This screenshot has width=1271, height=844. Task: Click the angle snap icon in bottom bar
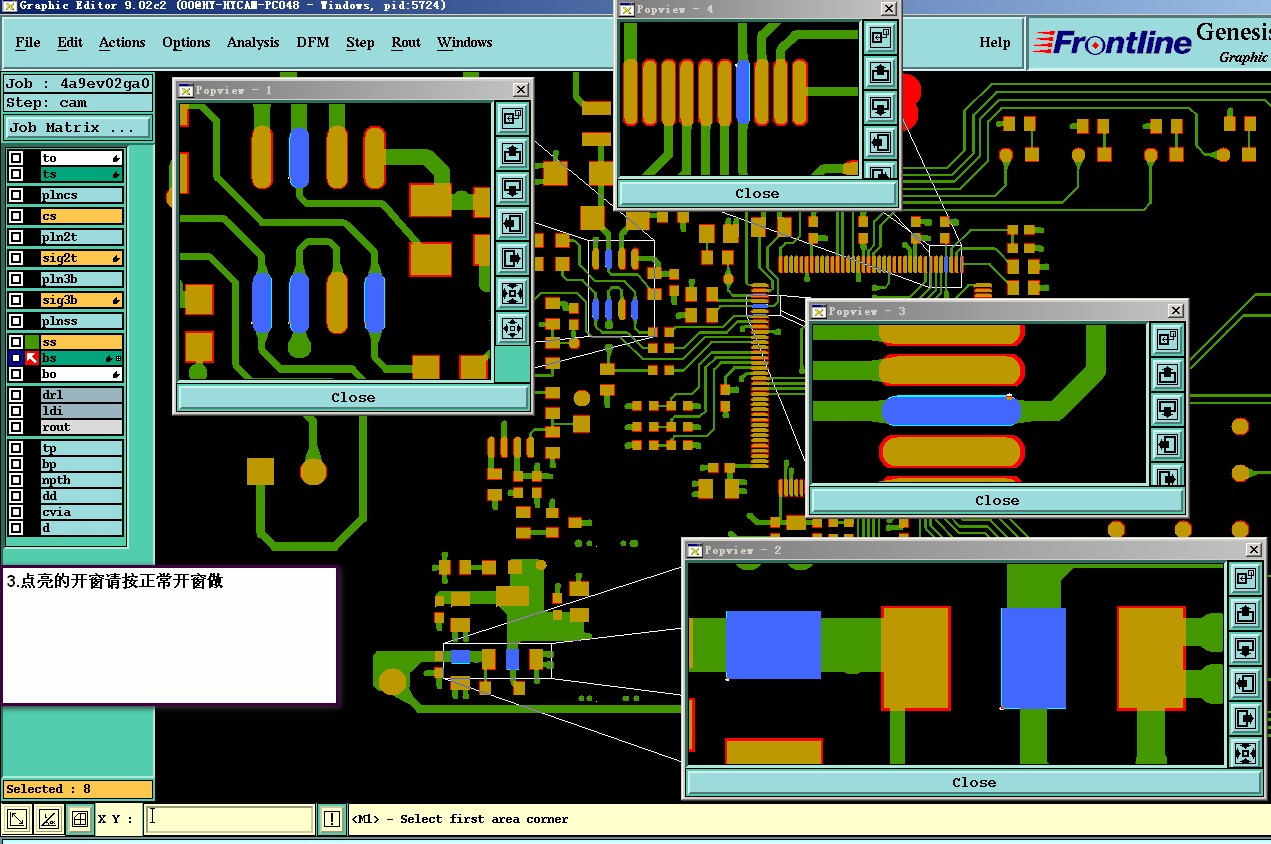48,820
